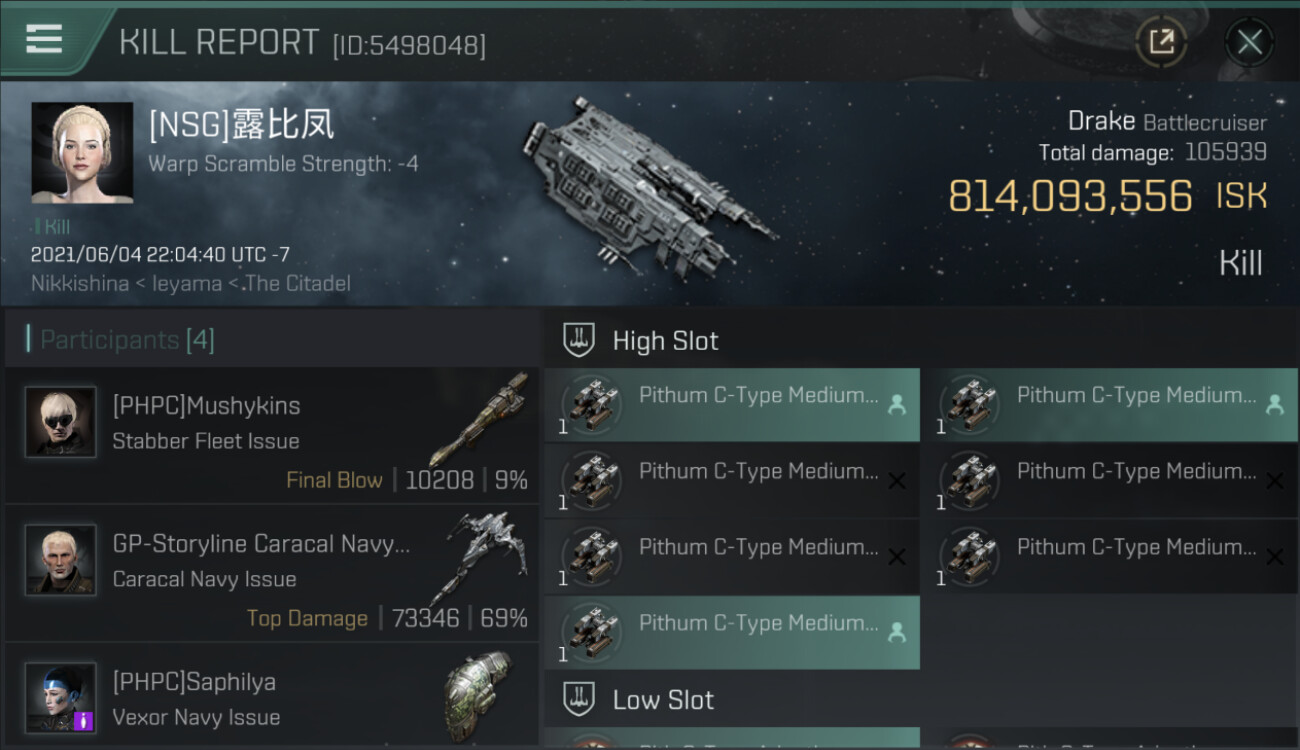Click the share kill report icon

click(x=1161, y=42)
